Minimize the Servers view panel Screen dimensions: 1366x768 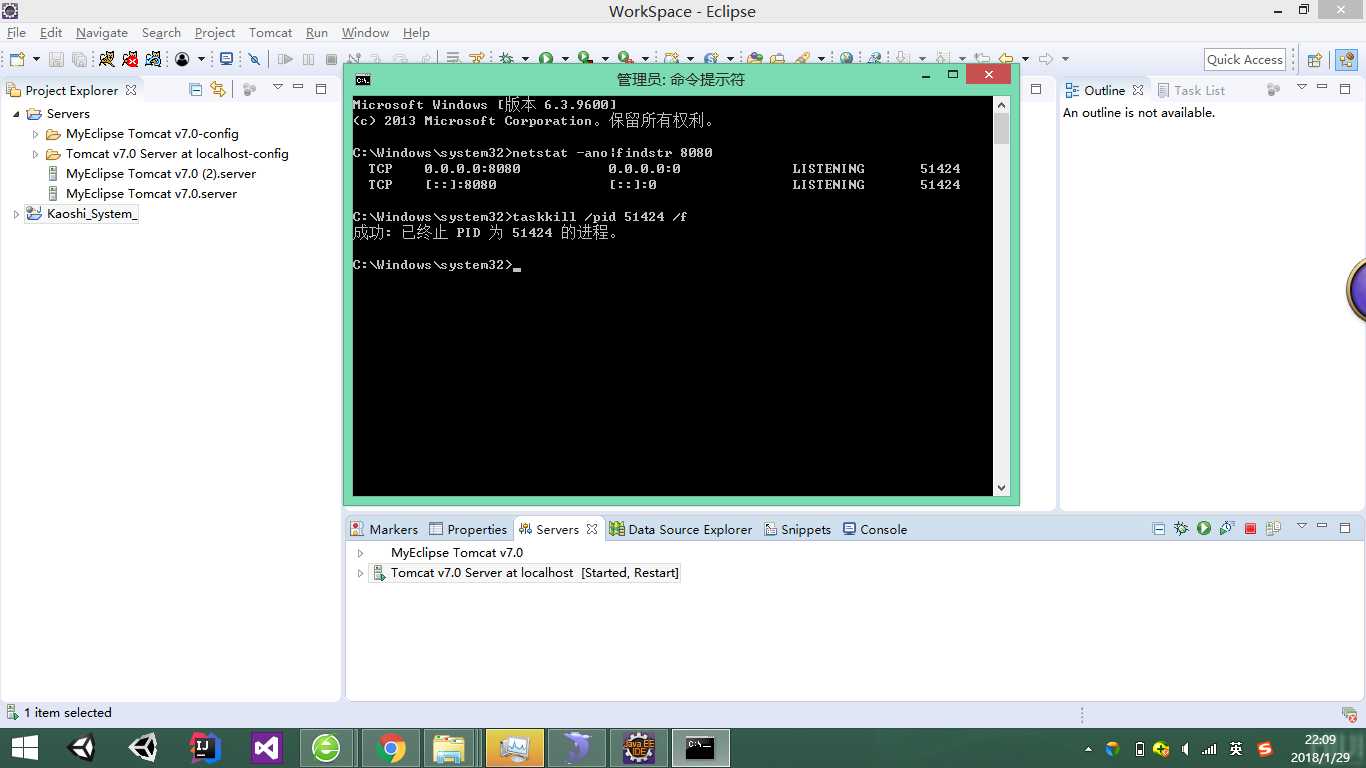click(1322, 526)
